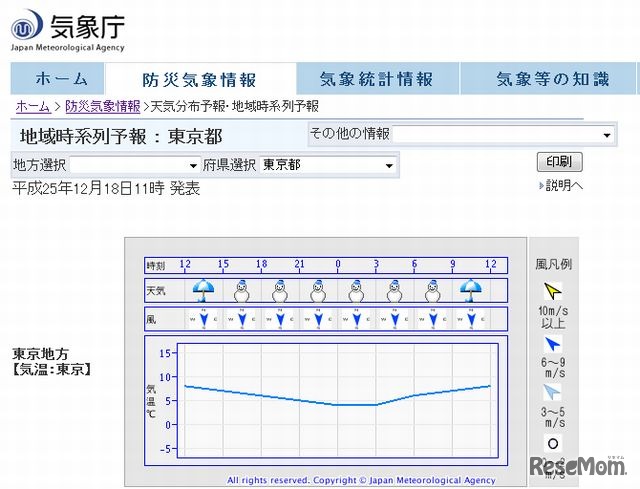Click the wind arrow at 12-15時
The image size is (640, 489).
[204, 319]
